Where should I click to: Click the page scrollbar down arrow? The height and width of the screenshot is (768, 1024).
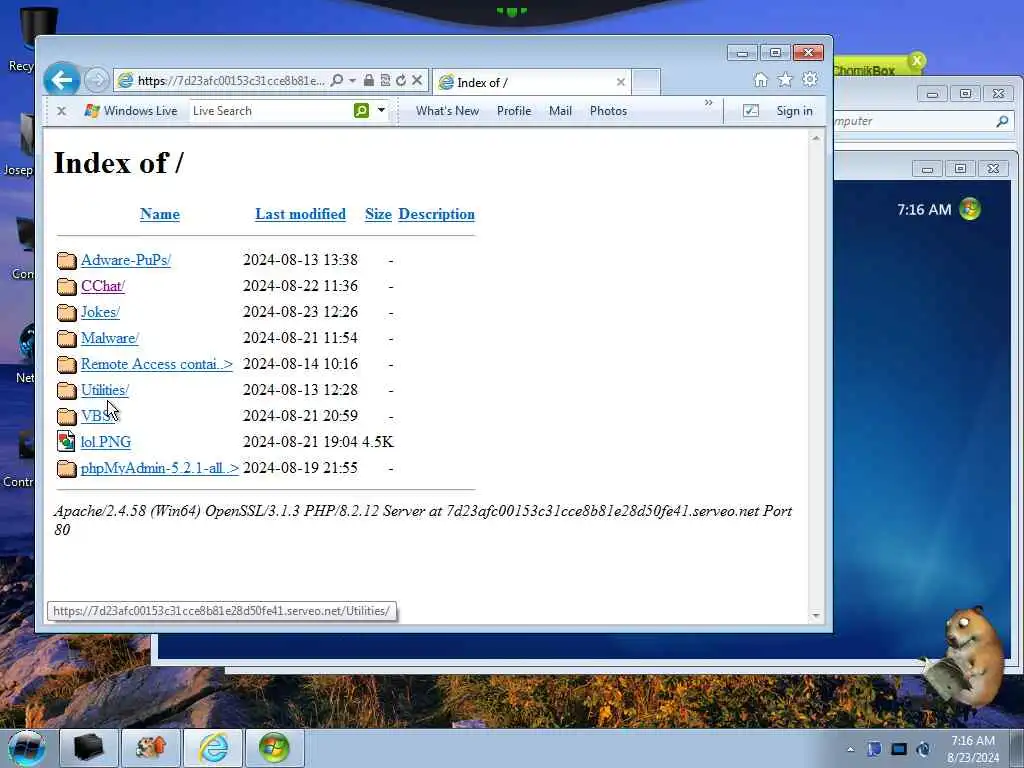click(816, 615)
